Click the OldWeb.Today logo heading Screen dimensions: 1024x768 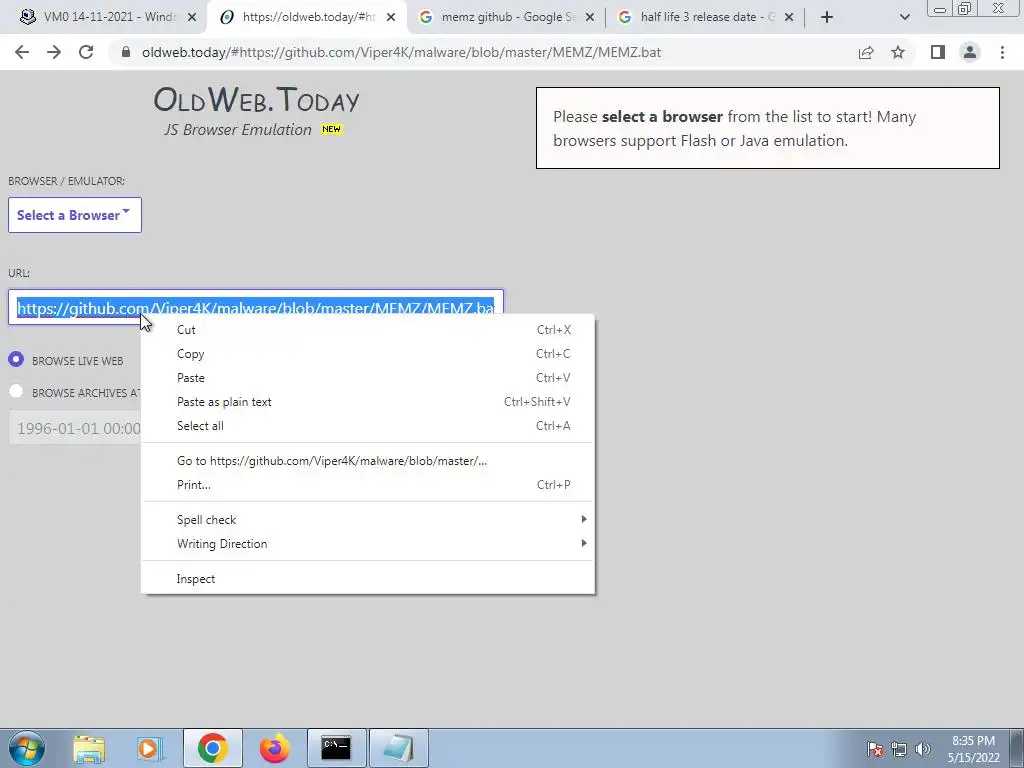(256, 100)
